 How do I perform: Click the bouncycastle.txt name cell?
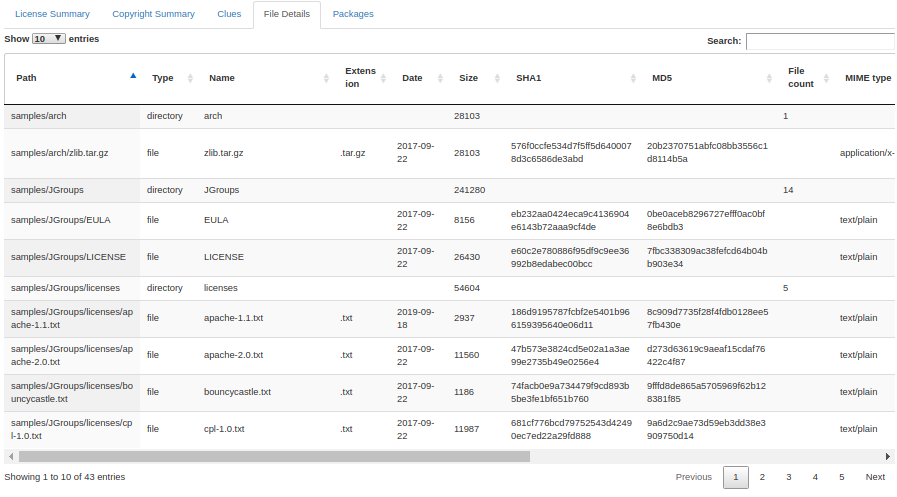click(x=237, y=392)
